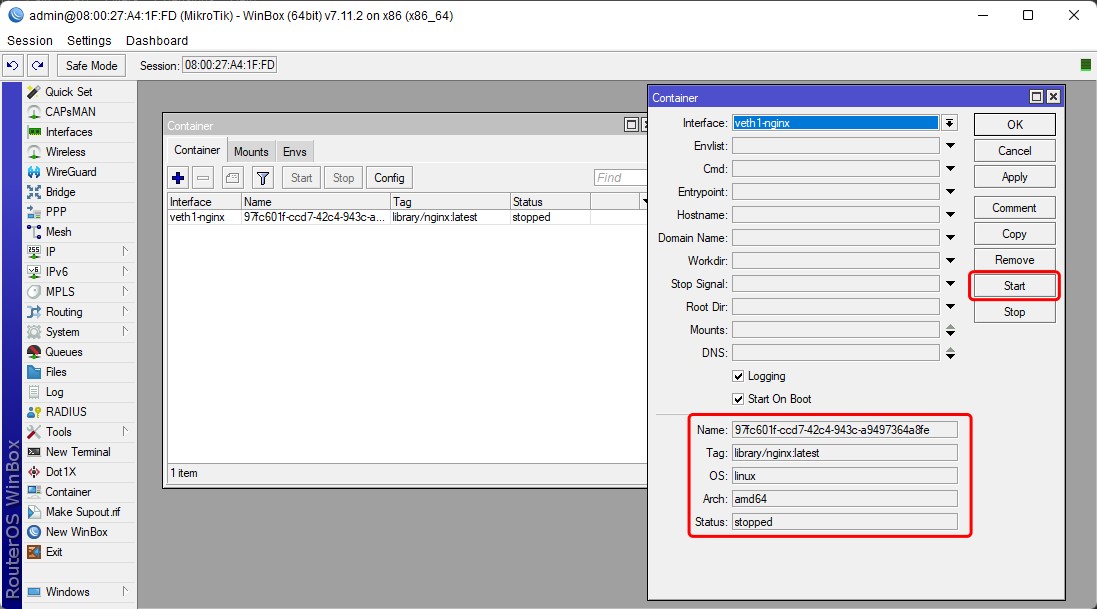Open the Settings menu

tap(89, 41)
